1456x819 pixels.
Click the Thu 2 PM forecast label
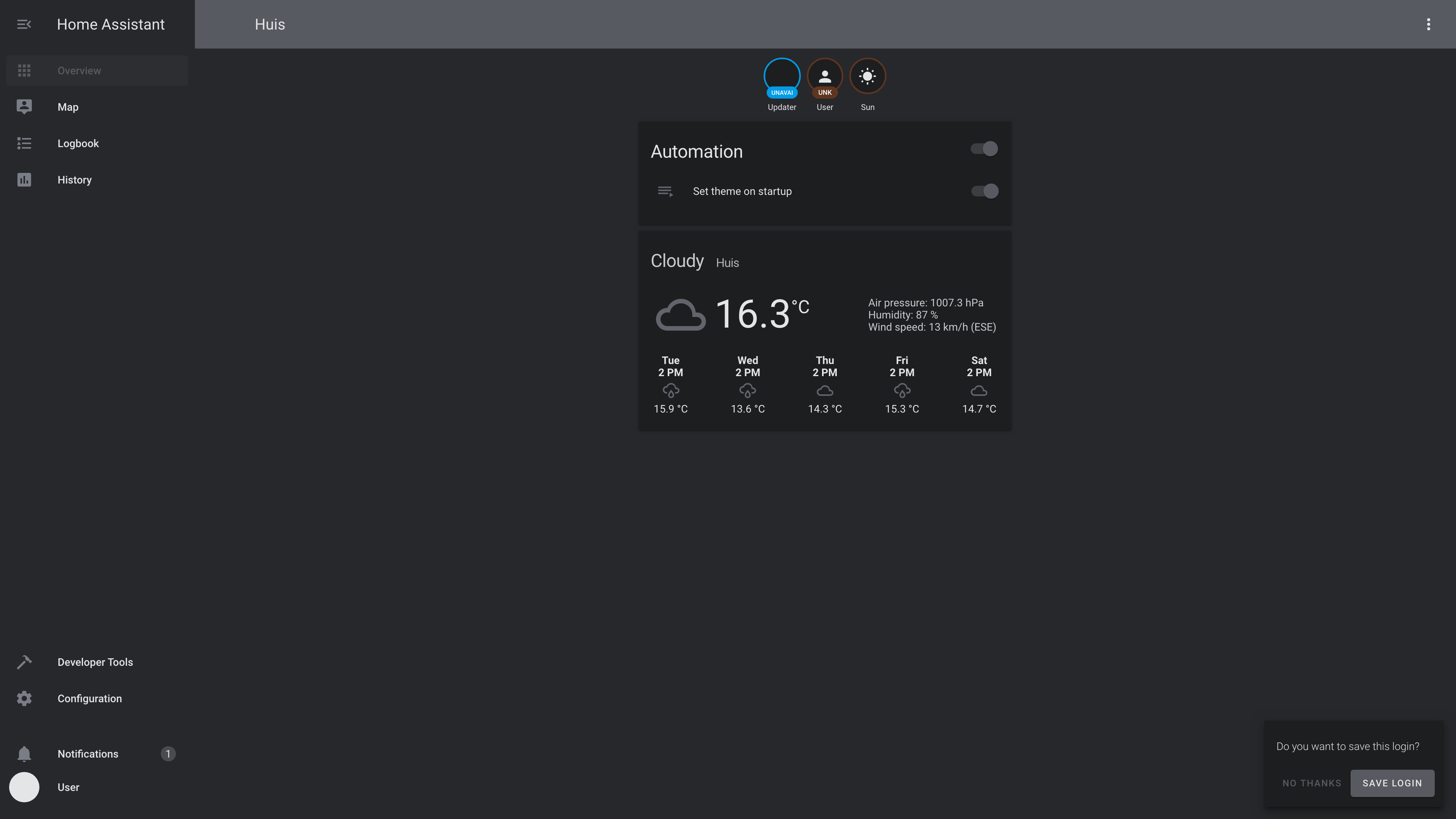coord(825,366)
